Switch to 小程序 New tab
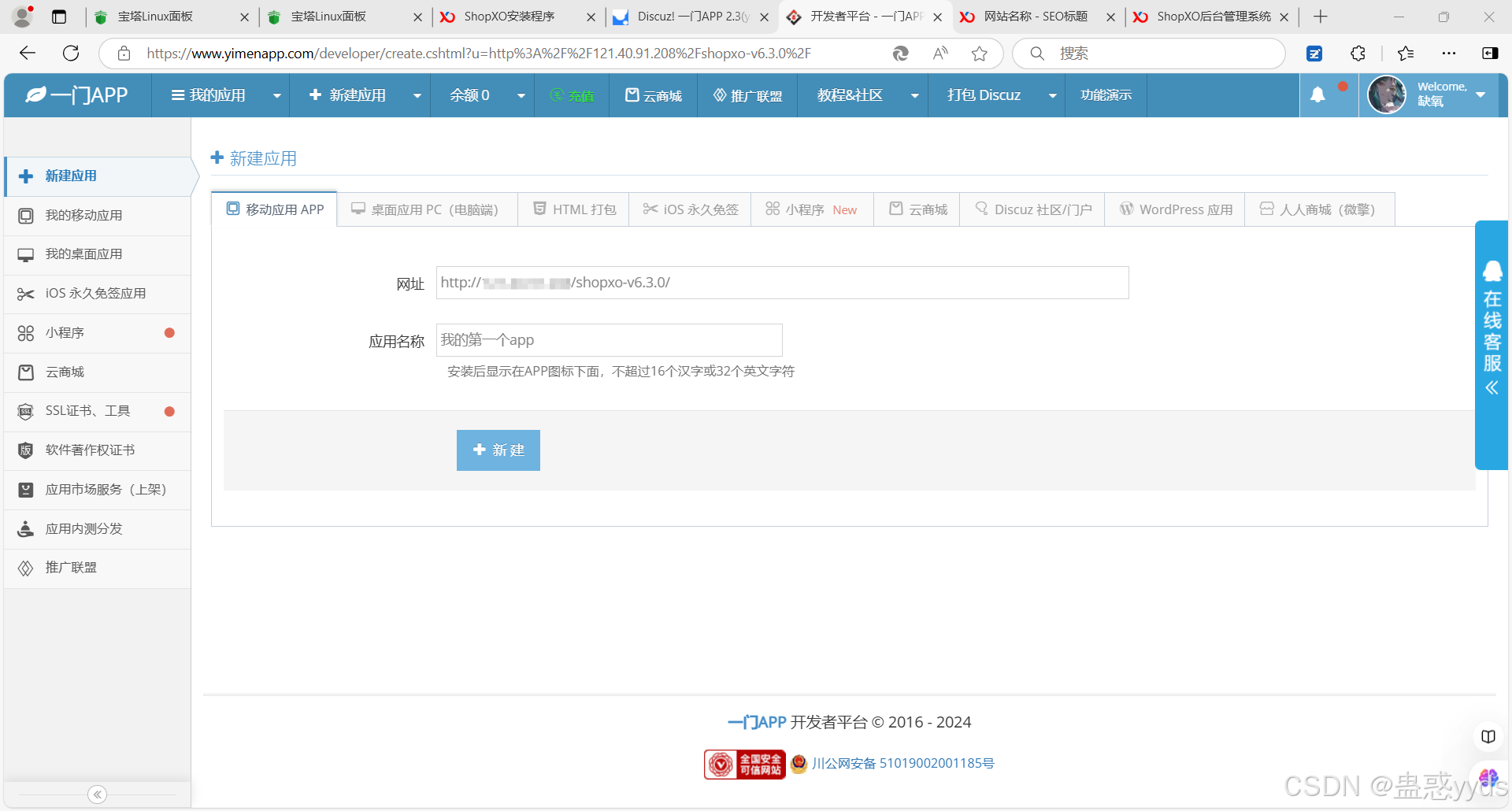Viewport: 1512px width, 811px height. tap(812, 209)
